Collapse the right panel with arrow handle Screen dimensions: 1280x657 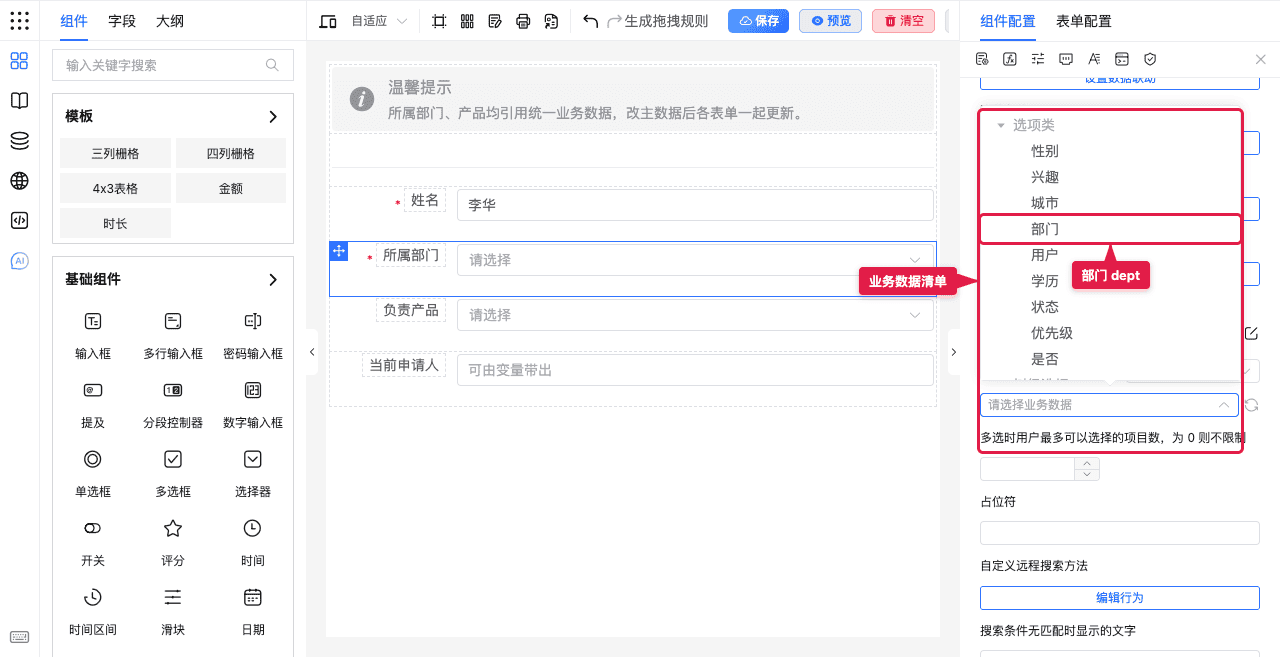pos(953,352)
